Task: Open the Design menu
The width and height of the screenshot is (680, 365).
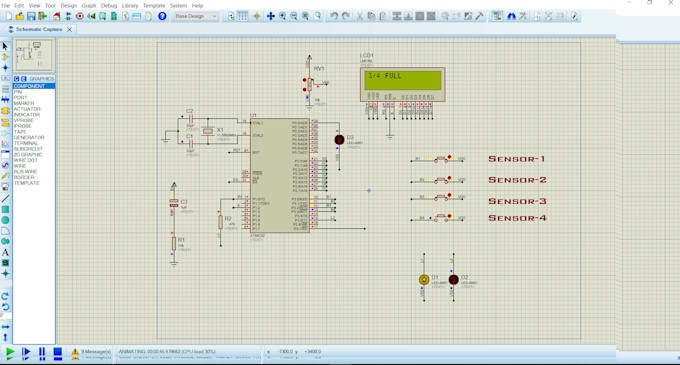Action: [x=69, y=6]
